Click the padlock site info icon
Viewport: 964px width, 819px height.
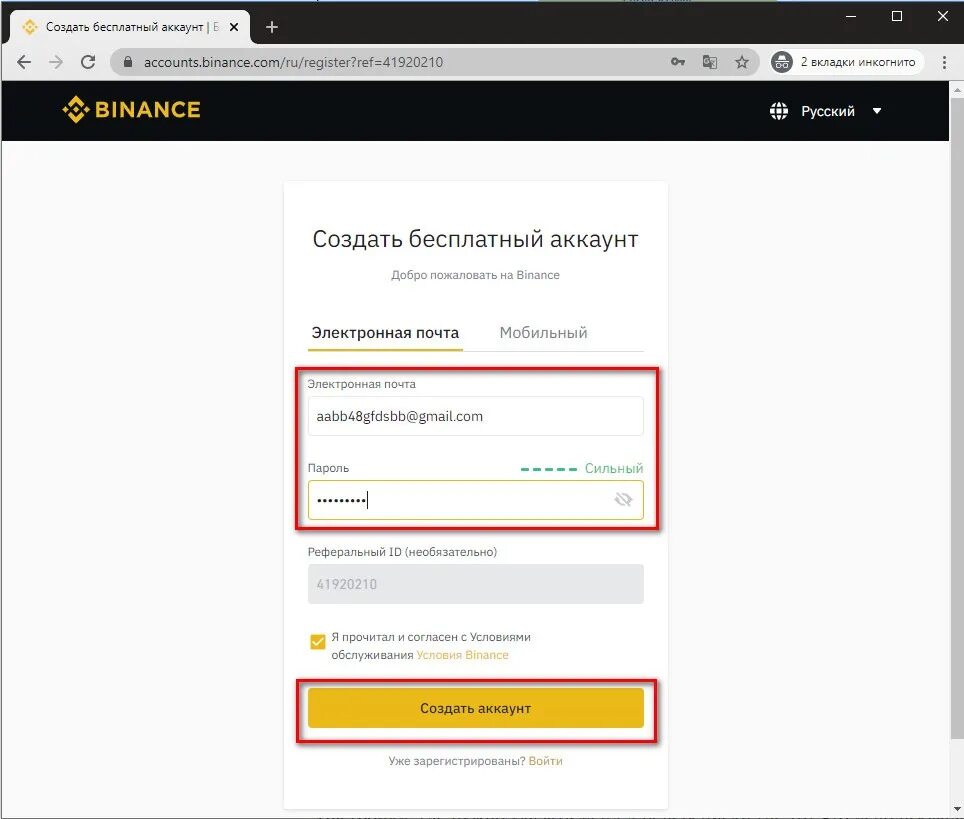click(x=128, y=61)
